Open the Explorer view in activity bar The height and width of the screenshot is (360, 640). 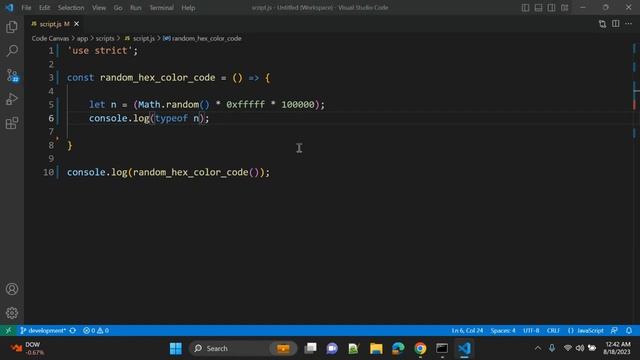coord(12,27)
